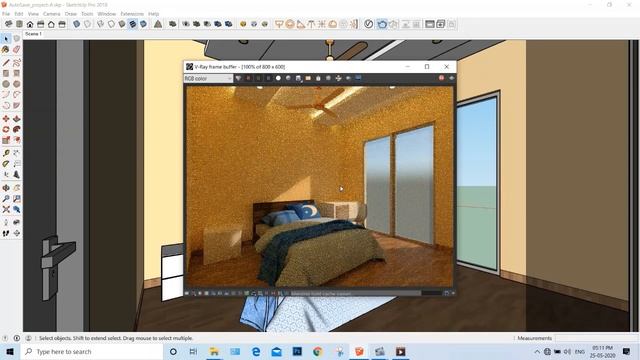This screenshot has height=360, width=640.
Task: Open the V-Ray Asset Editor
Action: pos(369,24)
